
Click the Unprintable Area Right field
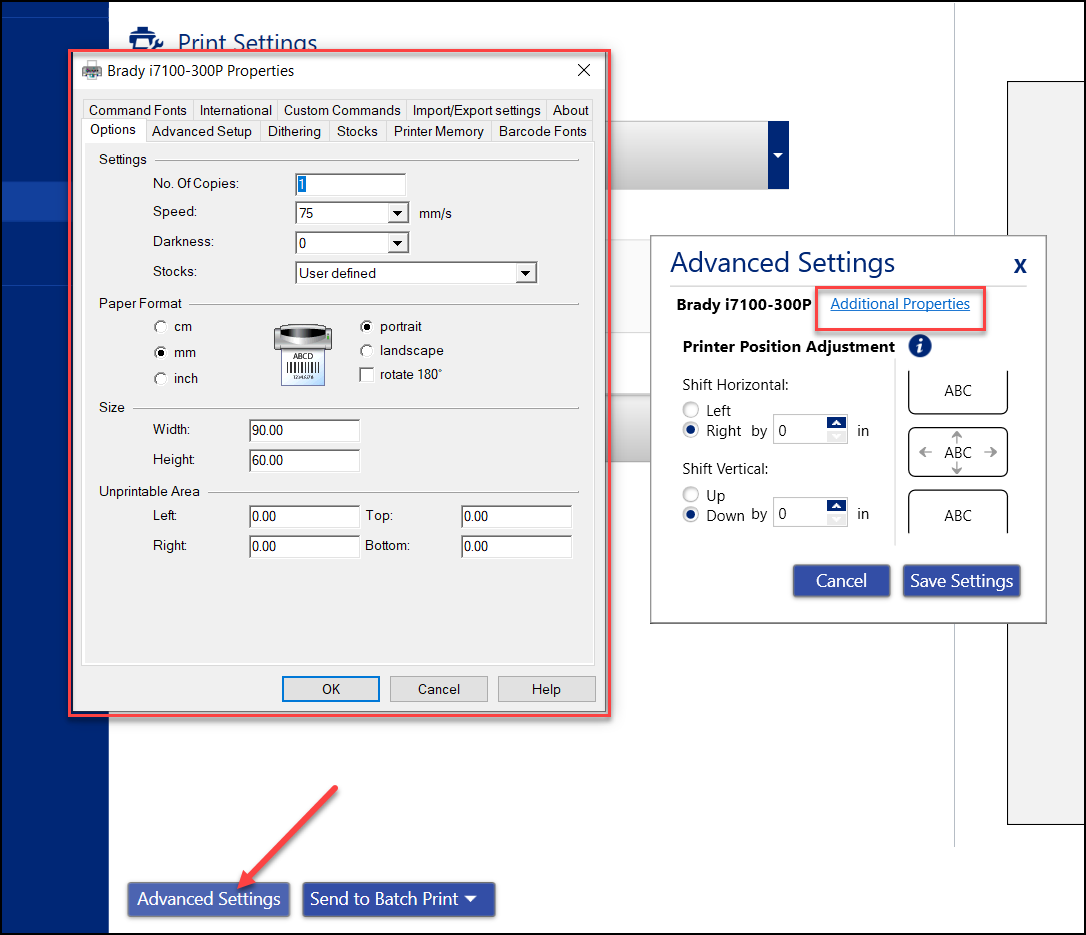click(304, 546)
